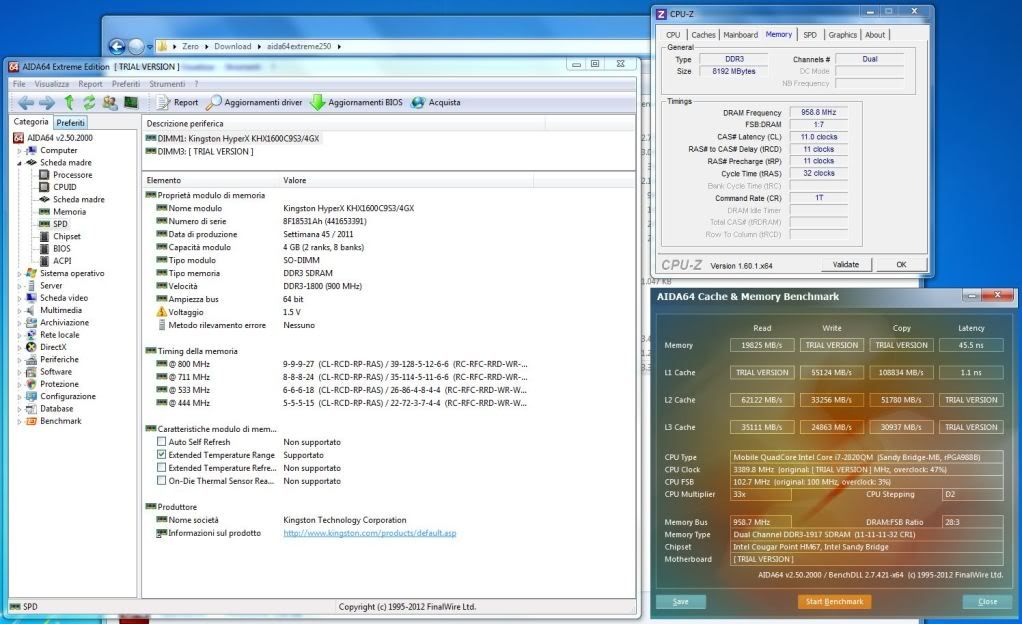The image size is (1022, 624).
Task: Open the Report menu in the menu bar
Action: click(x=90, y=84)
